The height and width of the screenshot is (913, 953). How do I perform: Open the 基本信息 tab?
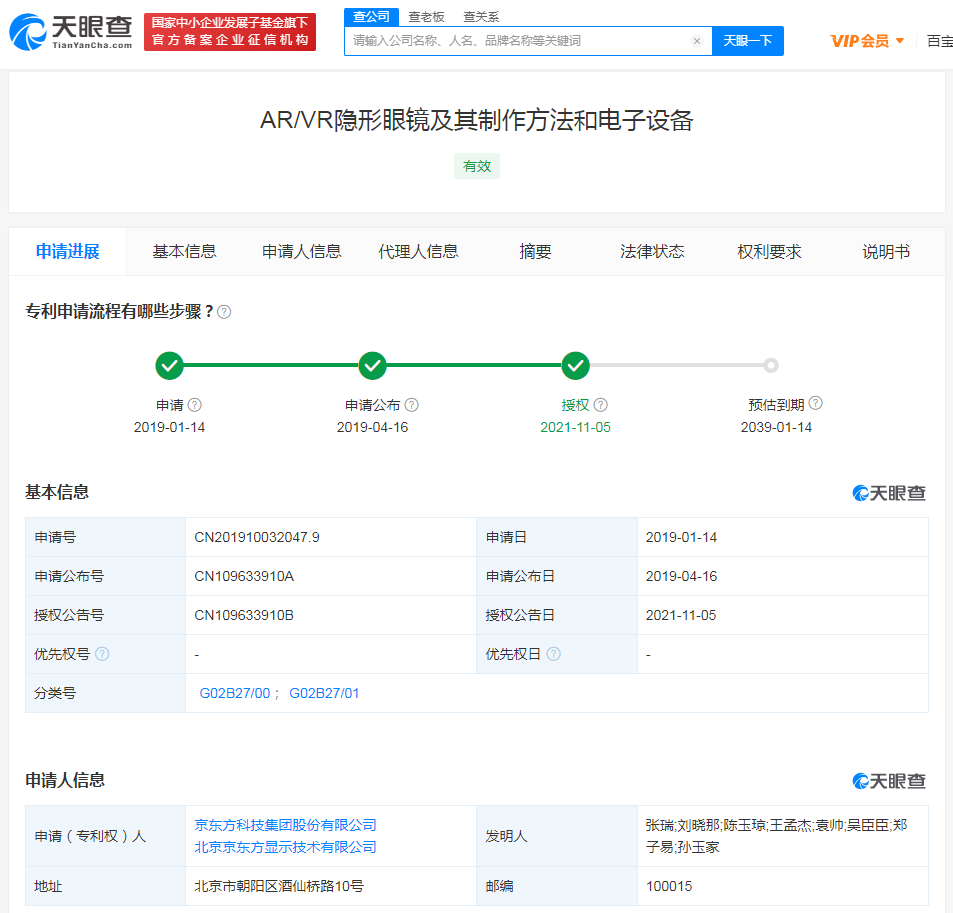[x=184, y=252]
